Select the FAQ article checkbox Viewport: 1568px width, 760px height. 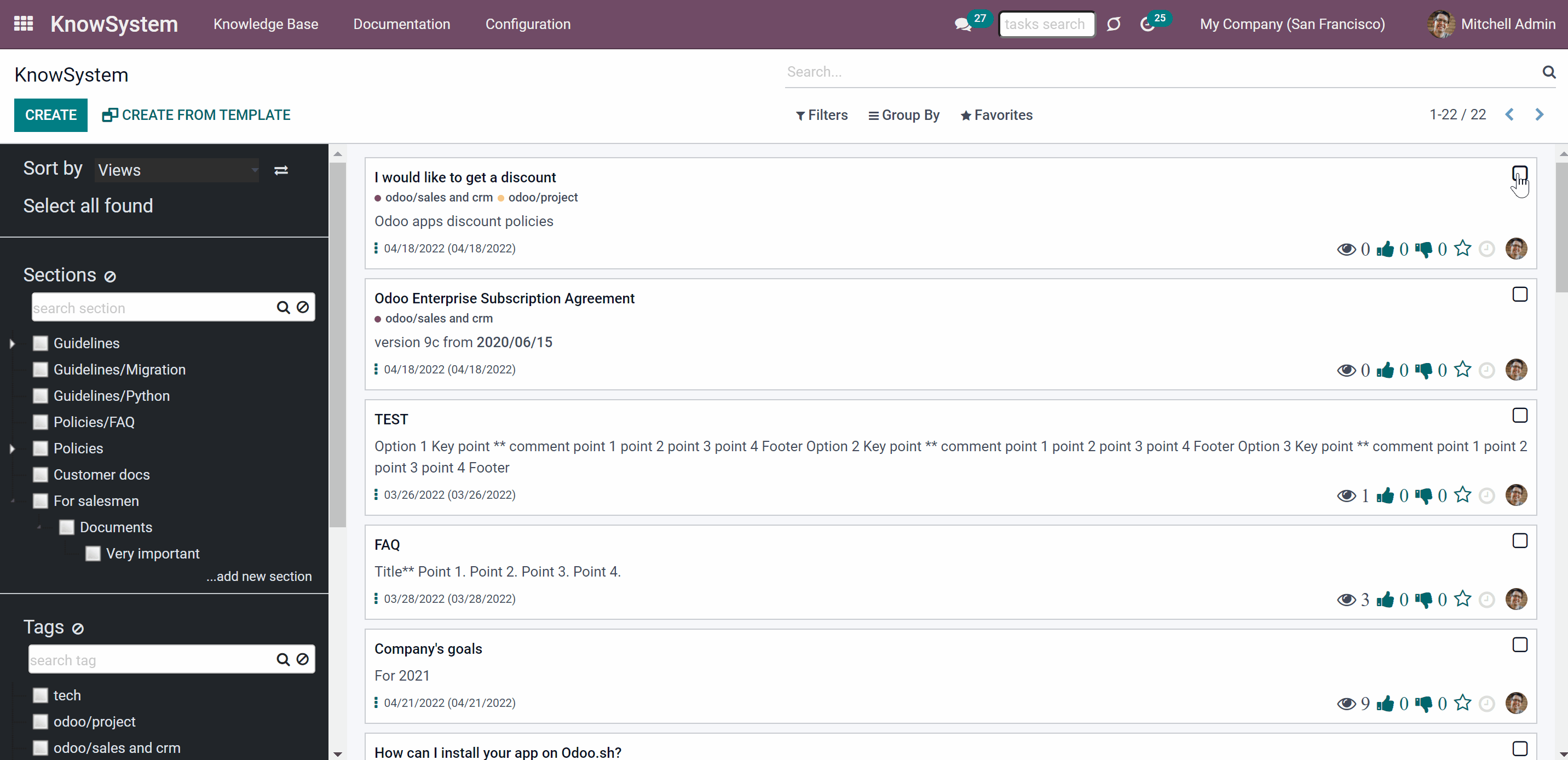[1520, 541]
